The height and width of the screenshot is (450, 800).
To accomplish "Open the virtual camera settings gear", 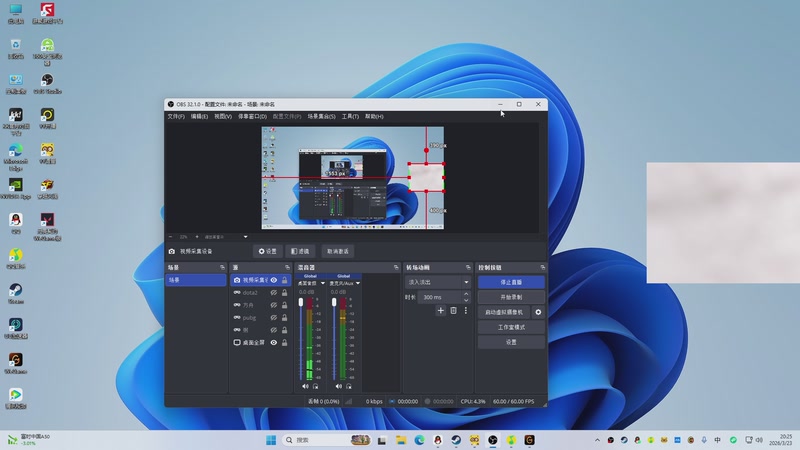I will point(538,312).
